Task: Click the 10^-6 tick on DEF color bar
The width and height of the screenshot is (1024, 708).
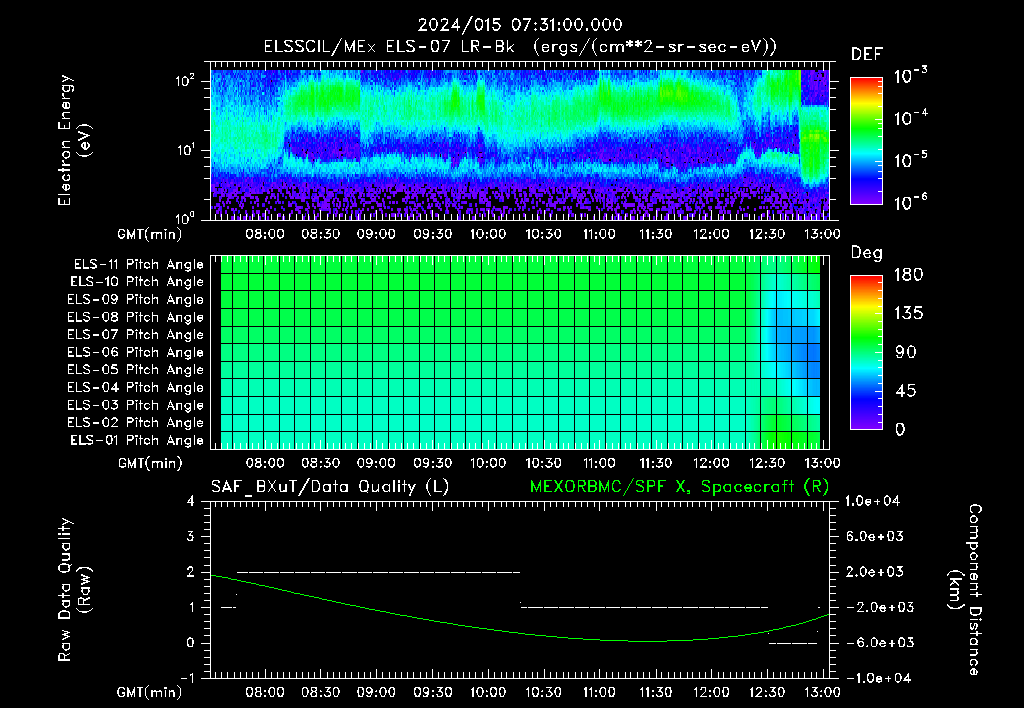Action: coord(910,202)
